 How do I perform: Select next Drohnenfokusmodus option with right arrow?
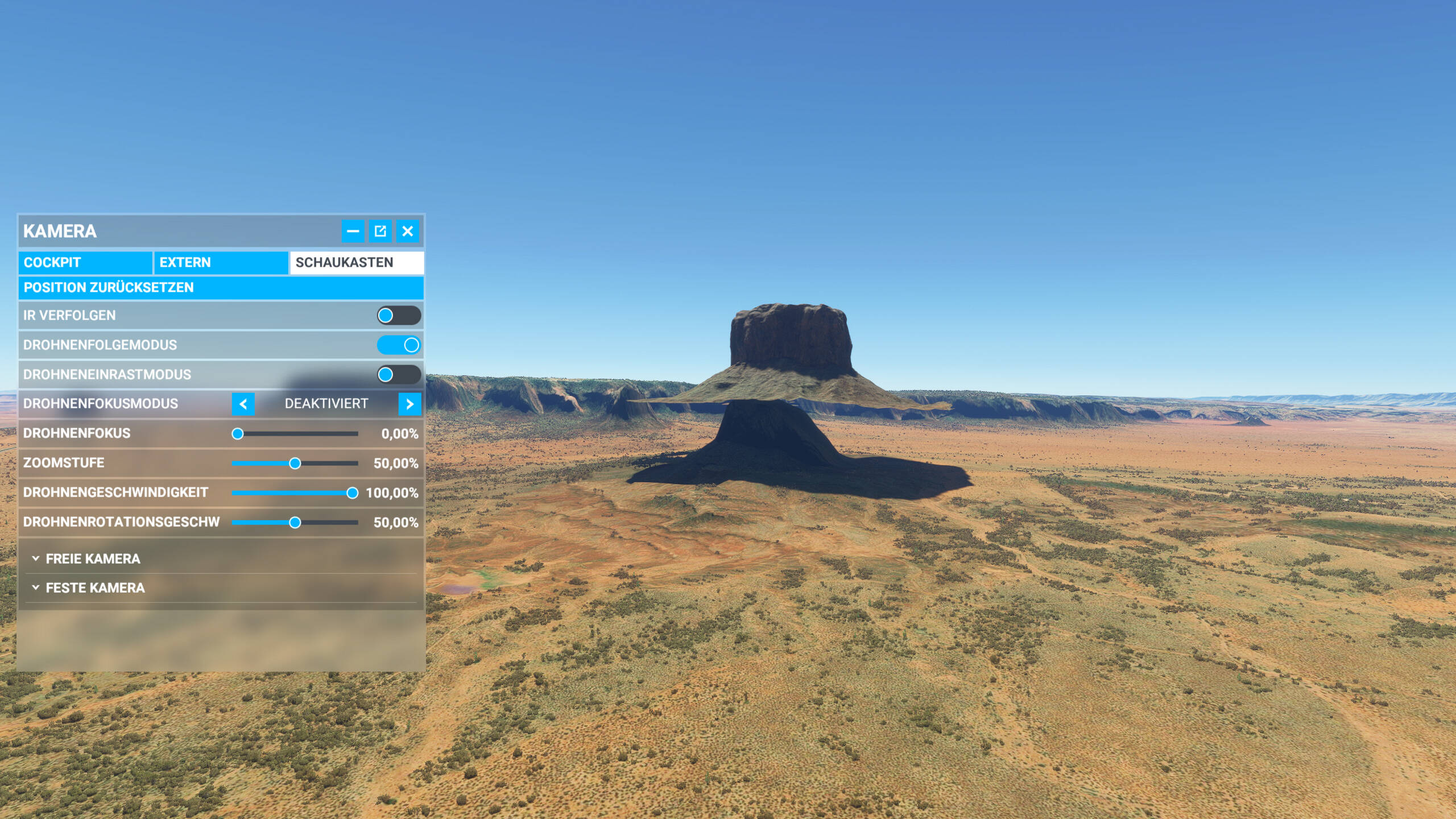point(409,404)
